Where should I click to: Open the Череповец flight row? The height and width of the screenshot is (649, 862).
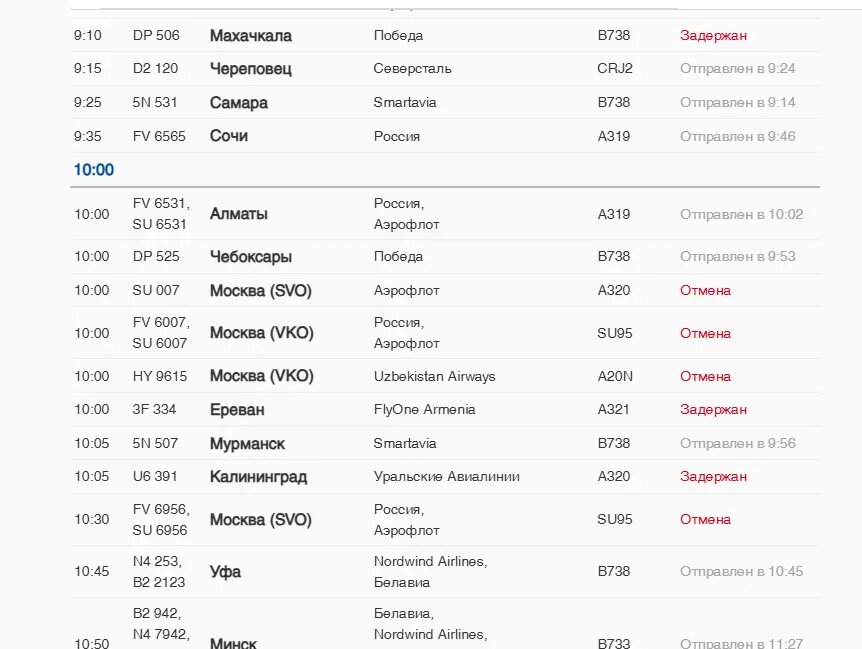tap(250, 69)
